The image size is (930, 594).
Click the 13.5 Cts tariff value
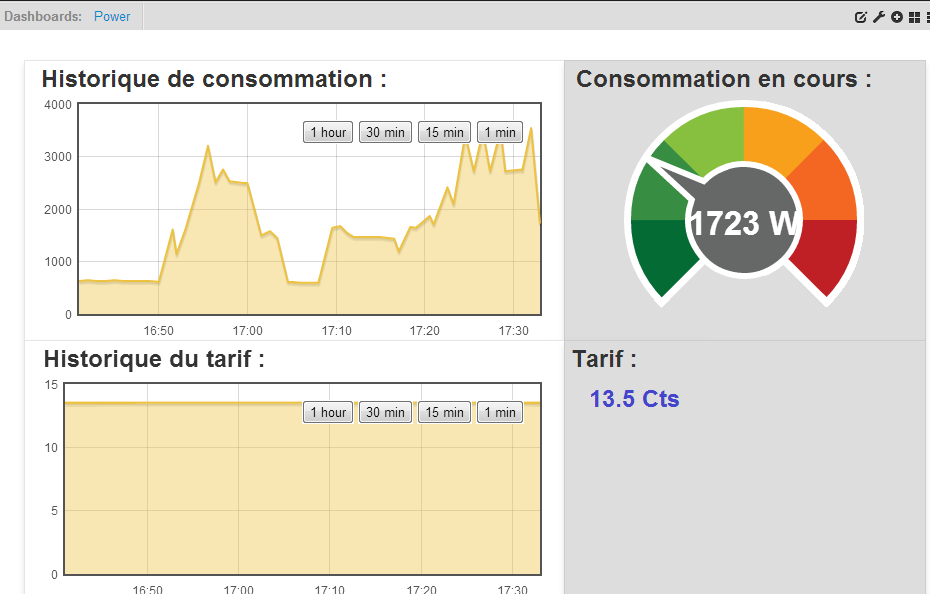pos(634,399)
